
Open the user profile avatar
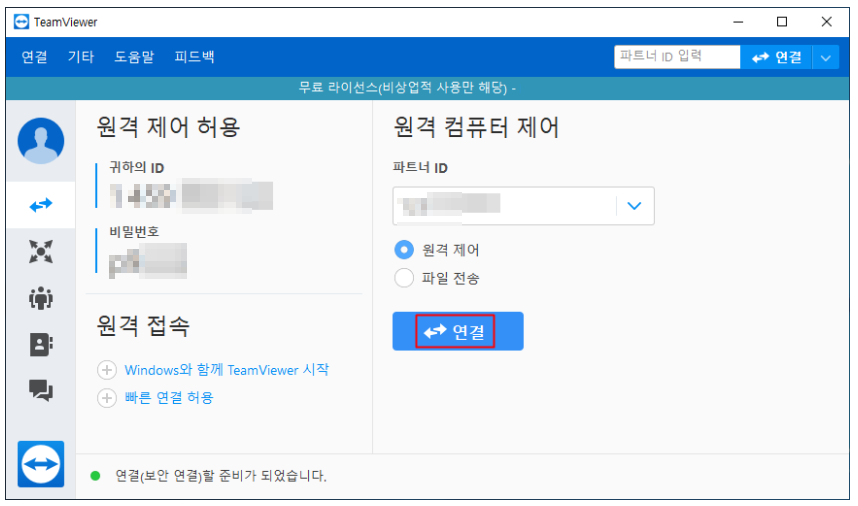click(x=41, y=141)
